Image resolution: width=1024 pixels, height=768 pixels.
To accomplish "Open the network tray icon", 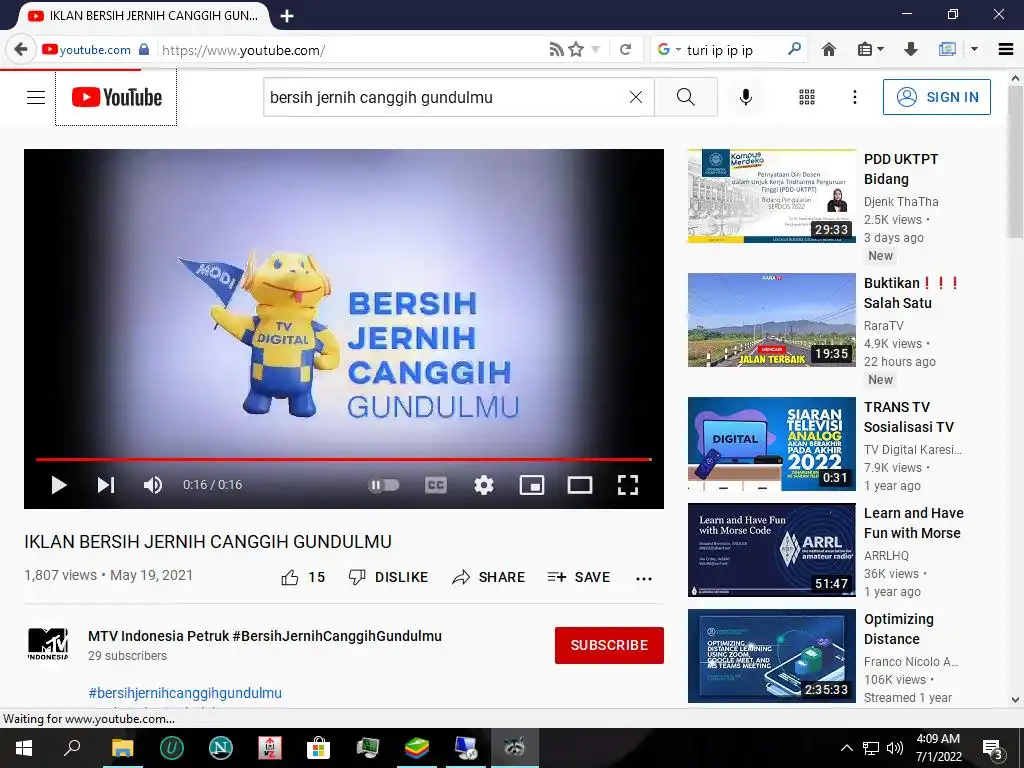I will (871, 748).
